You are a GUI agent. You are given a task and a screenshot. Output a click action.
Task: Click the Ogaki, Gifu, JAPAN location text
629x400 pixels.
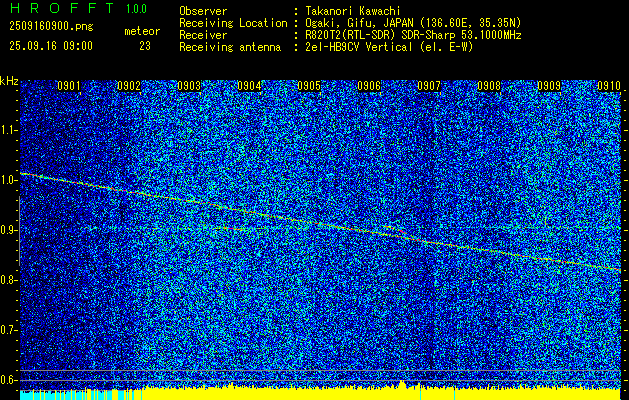tap(413, 23)
